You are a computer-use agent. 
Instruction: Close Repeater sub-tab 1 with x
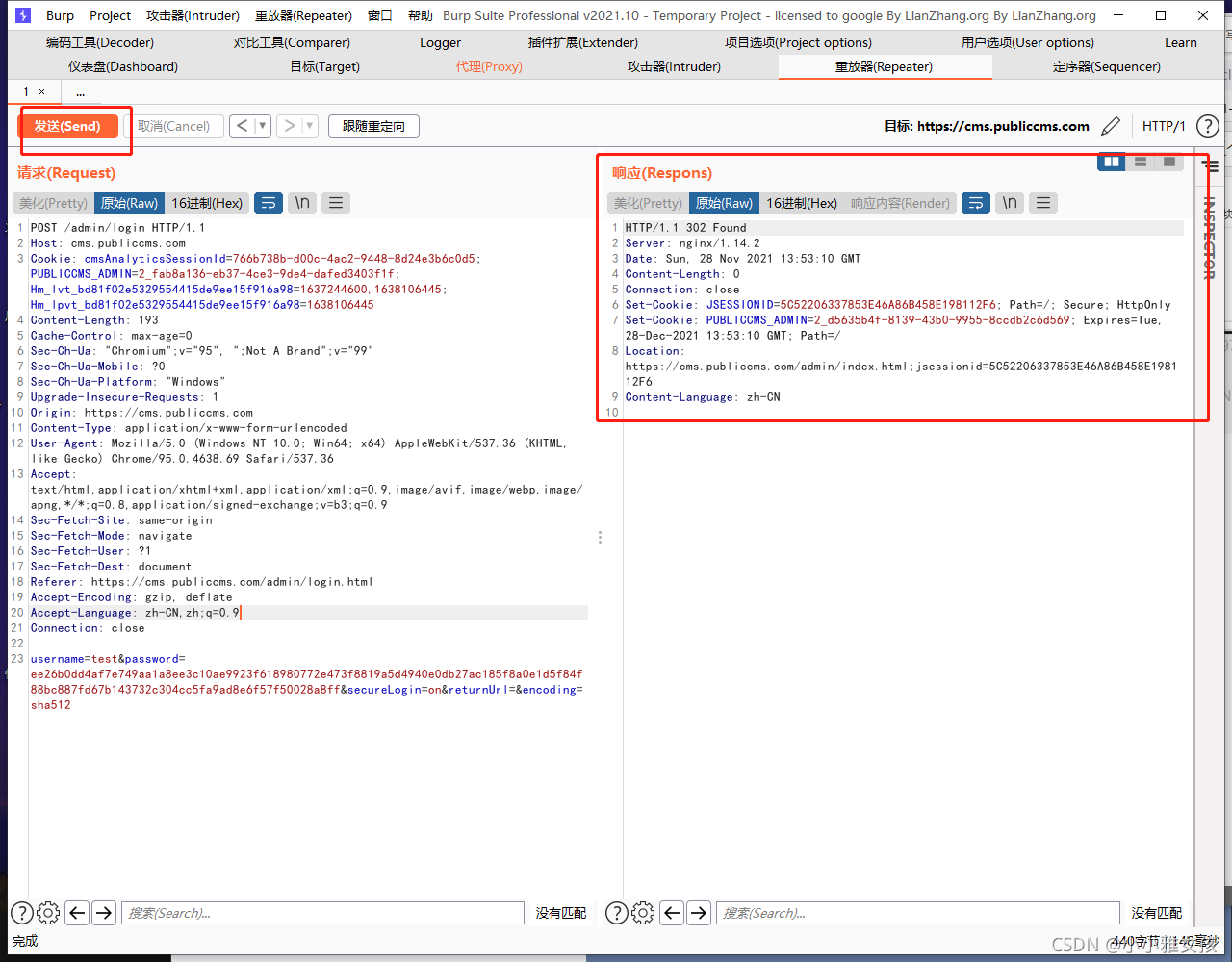coord(41,91)
